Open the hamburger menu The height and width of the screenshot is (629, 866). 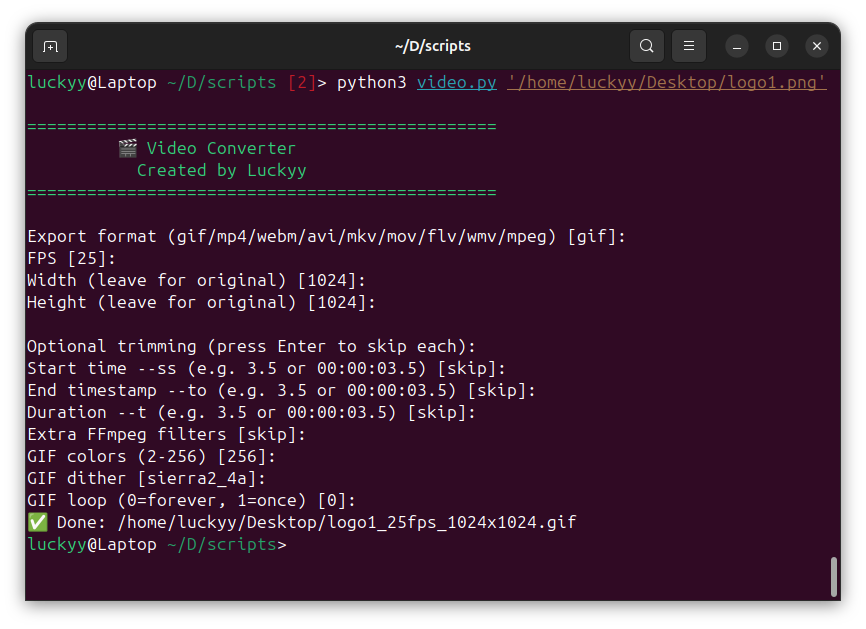tap(688, 46)
